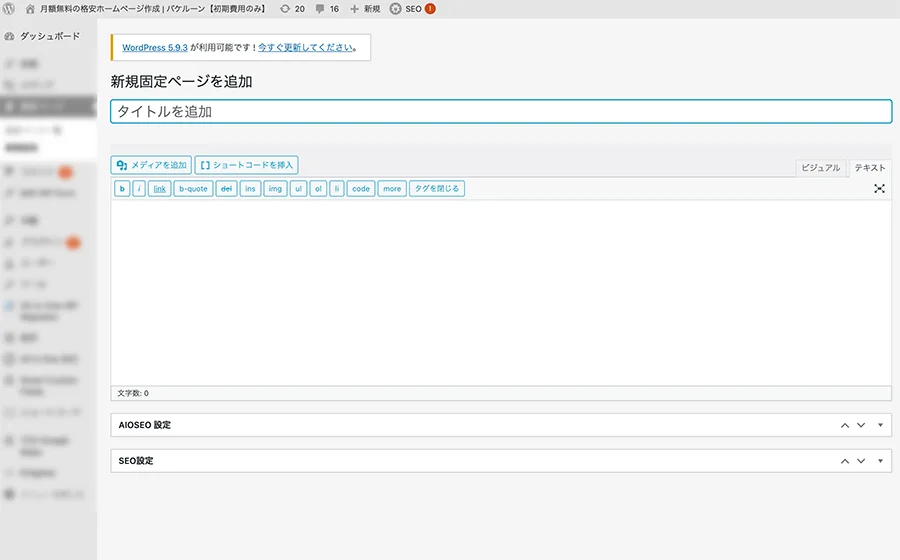Click the SEO設定 panel heading
The height and width of the screenshot is (560, 900).
(x=136, y=461)
